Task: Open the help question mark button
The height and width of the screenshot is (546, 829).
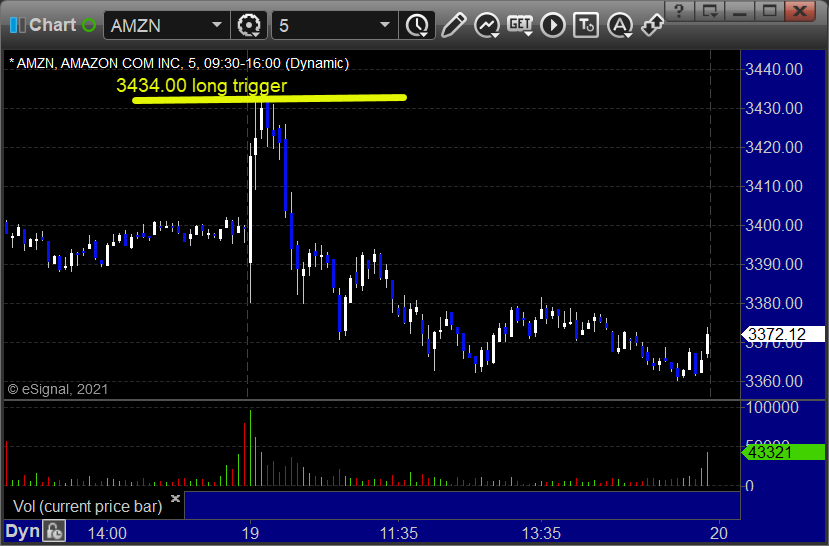Action: coord(679,11)
